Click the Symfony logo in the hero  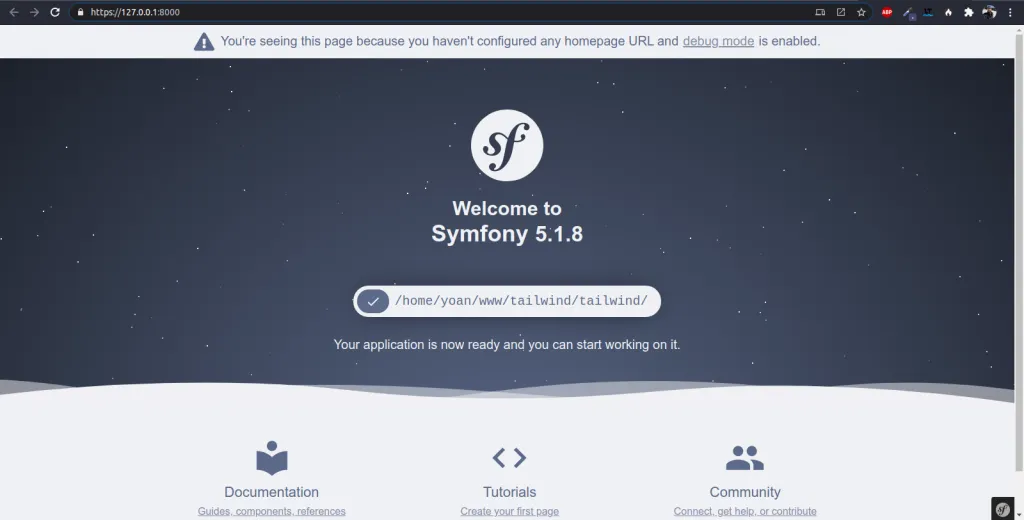pos(507,145)
